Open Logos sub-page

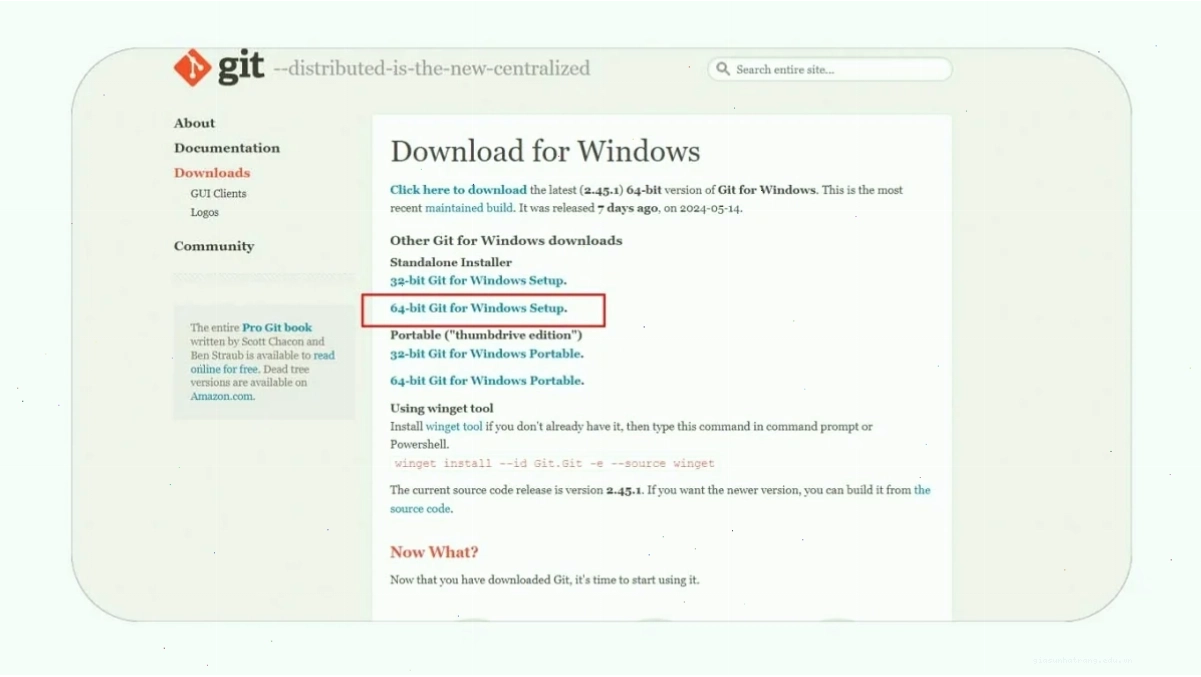coord(205,213)
